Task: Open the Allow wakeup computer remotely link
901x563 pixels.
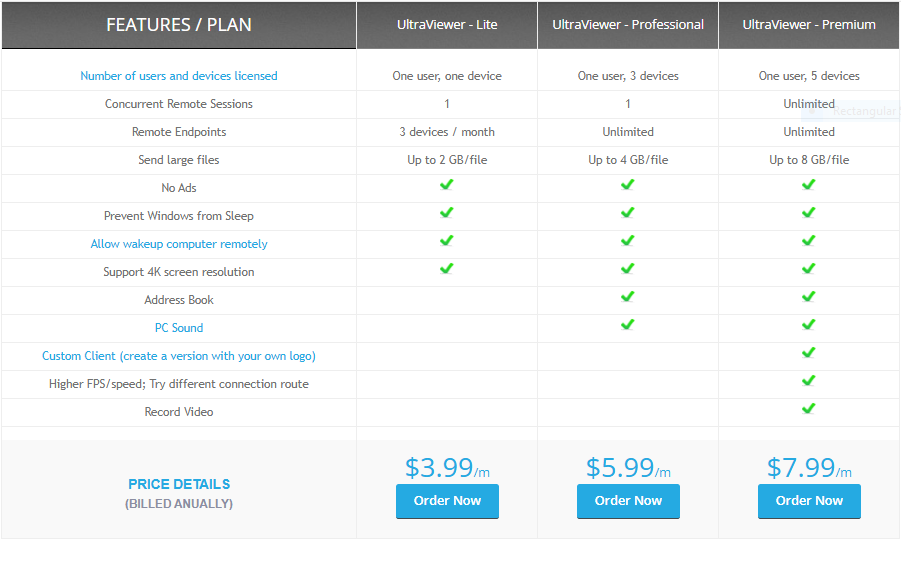Action: click(x=179, y=244)
